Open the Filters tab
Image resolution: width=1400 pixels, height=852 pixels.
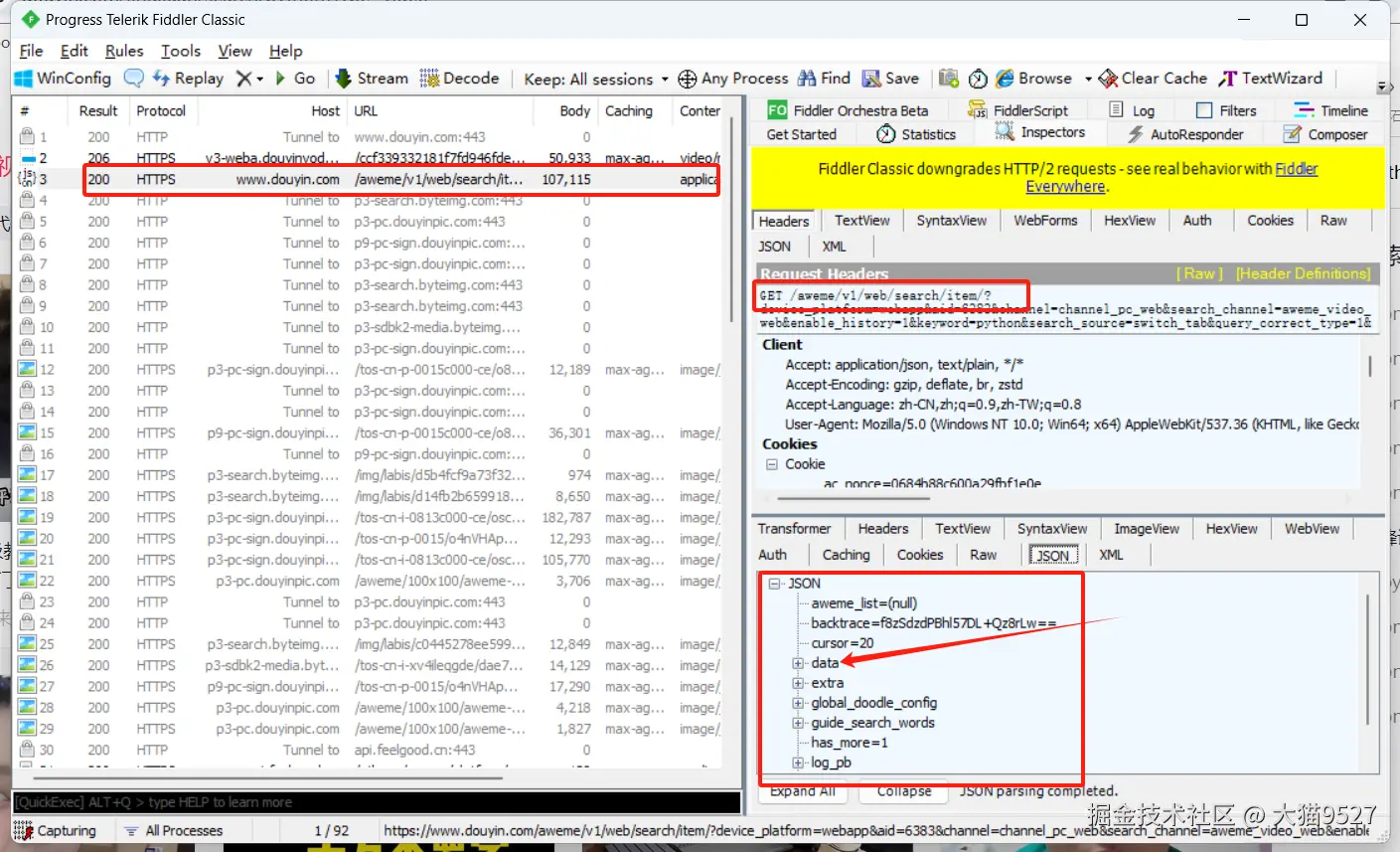point(1226,110)
